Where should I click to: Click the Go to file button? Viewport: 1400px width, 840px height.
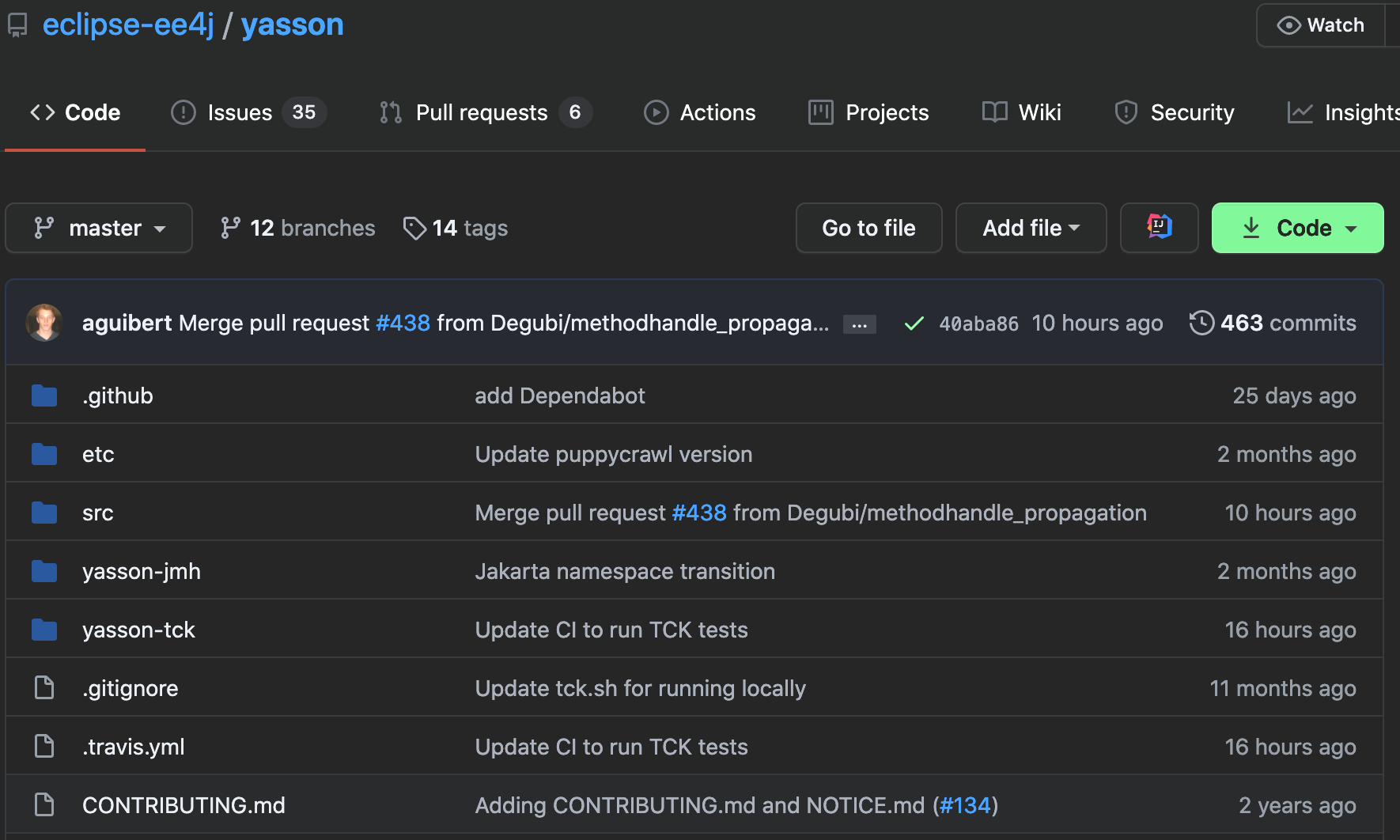(x=868, y=228)
